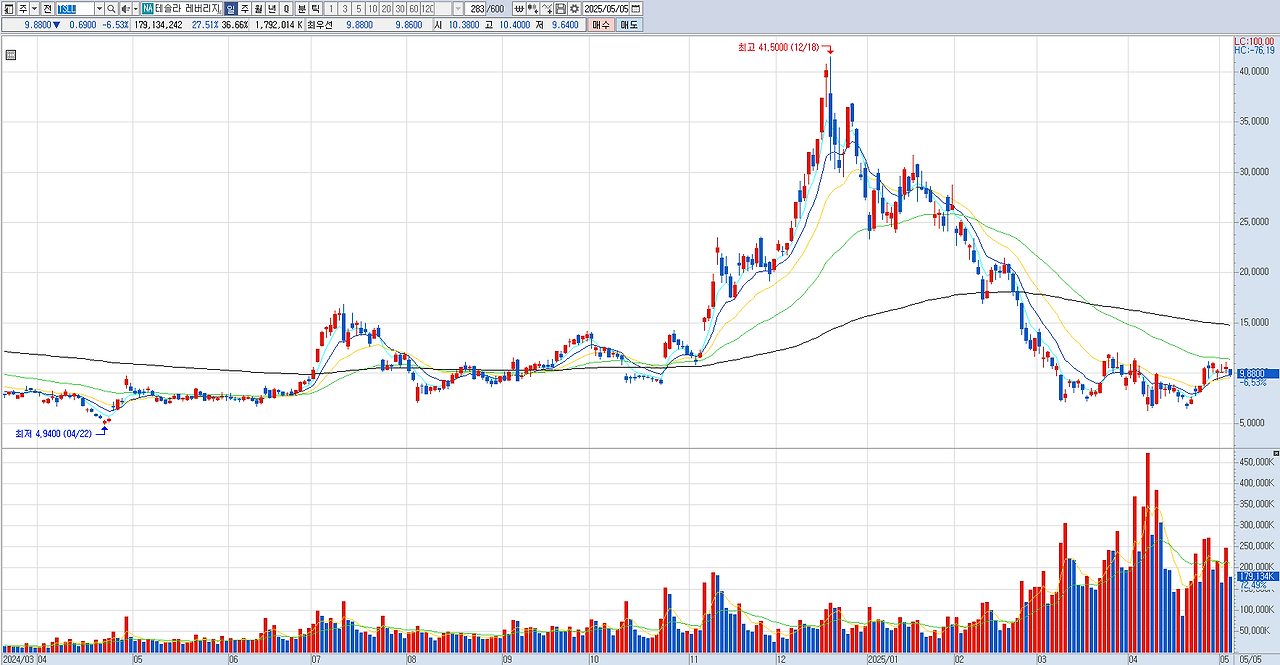Viewport: 1280px width, 665px height.
Task: Click the 최저 4.9400 (04/22) low label
Action: coord(54,434)
